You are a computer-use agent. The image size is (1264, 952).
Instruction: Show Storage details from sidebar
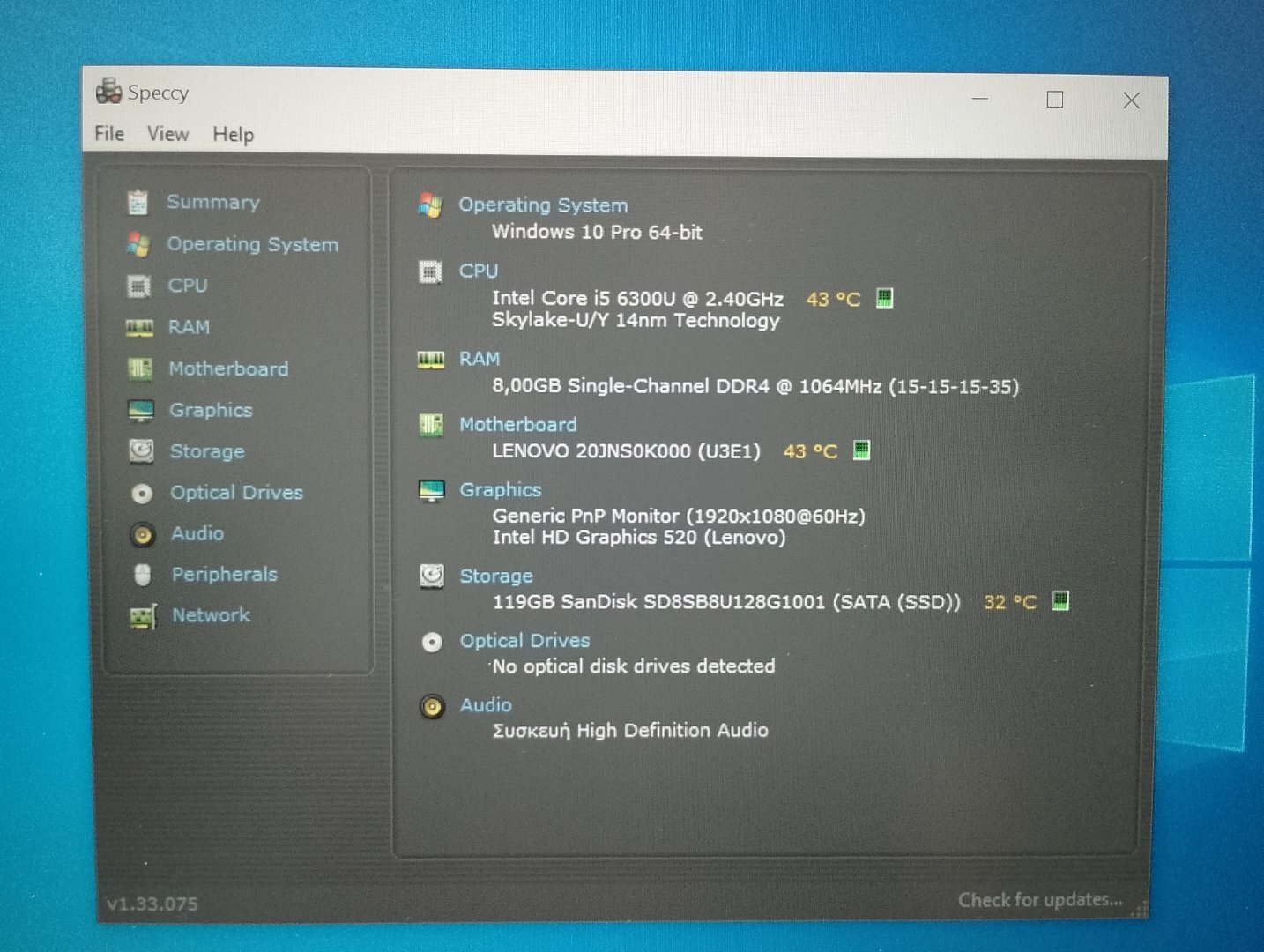pyautogui.click(x=207, y=451)
